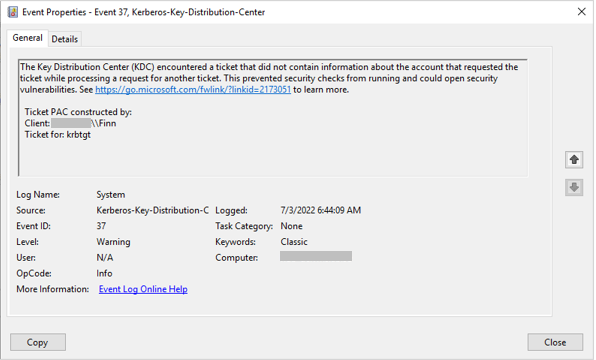Click the OpCode value 'Info'
596x360 pixels.
coord(104,274)
